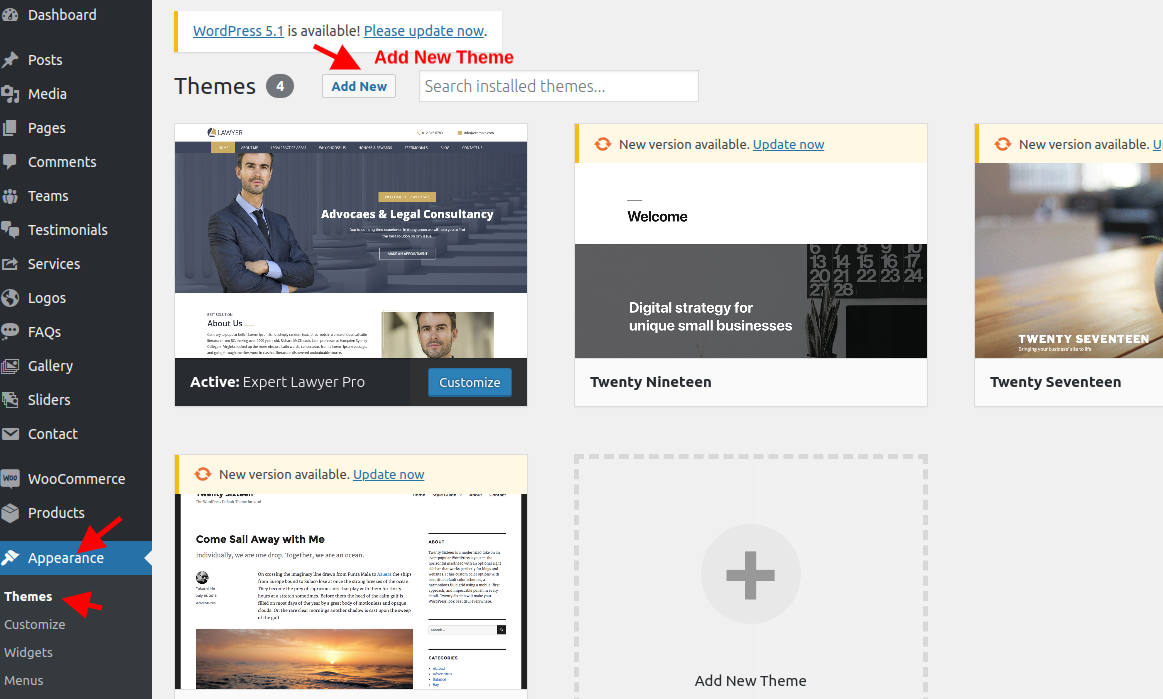Click the Posts pushpin icon
This screenshot has height=699, width=1163.
point(10,60)
